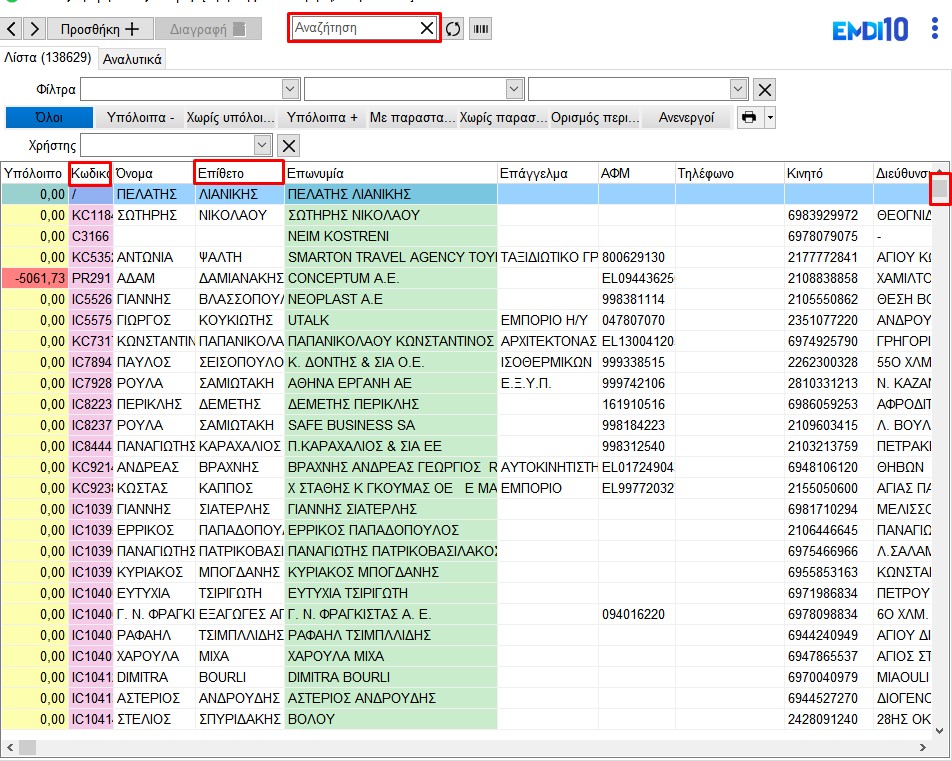Expand the first Φίλτρα dropdown
The height and width of the screenshot is (761, 952).
pos(291,89)
